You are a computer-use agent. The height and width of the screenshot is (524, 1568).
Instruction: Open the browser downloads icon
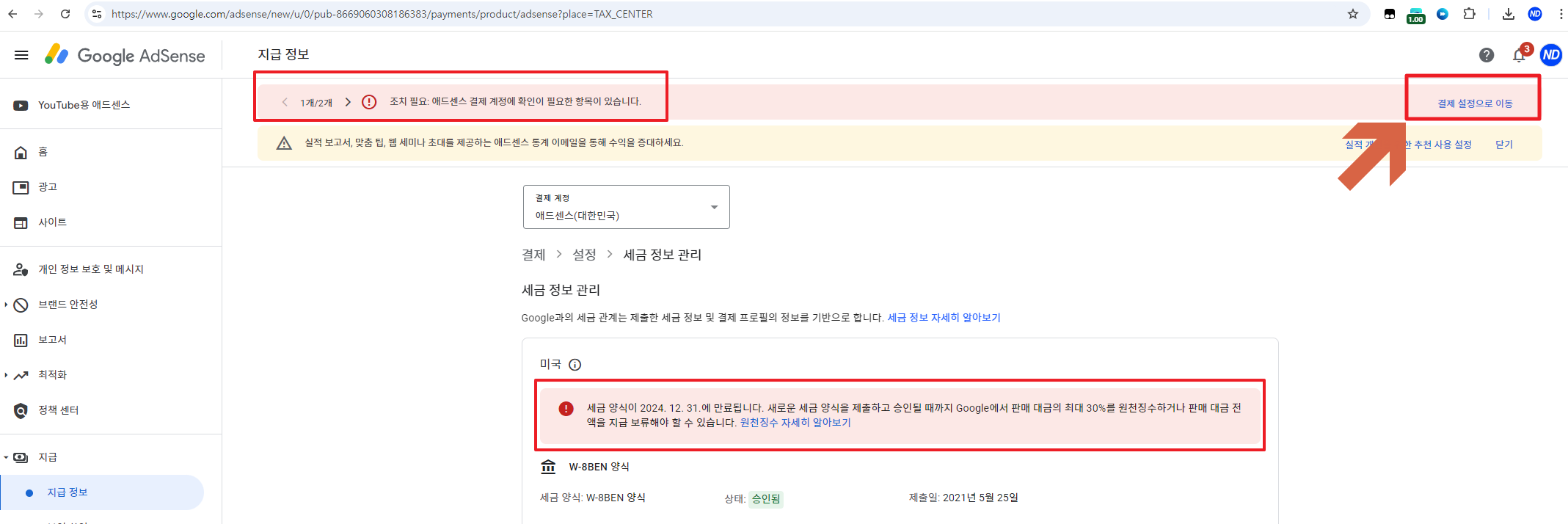(1509, 14)
